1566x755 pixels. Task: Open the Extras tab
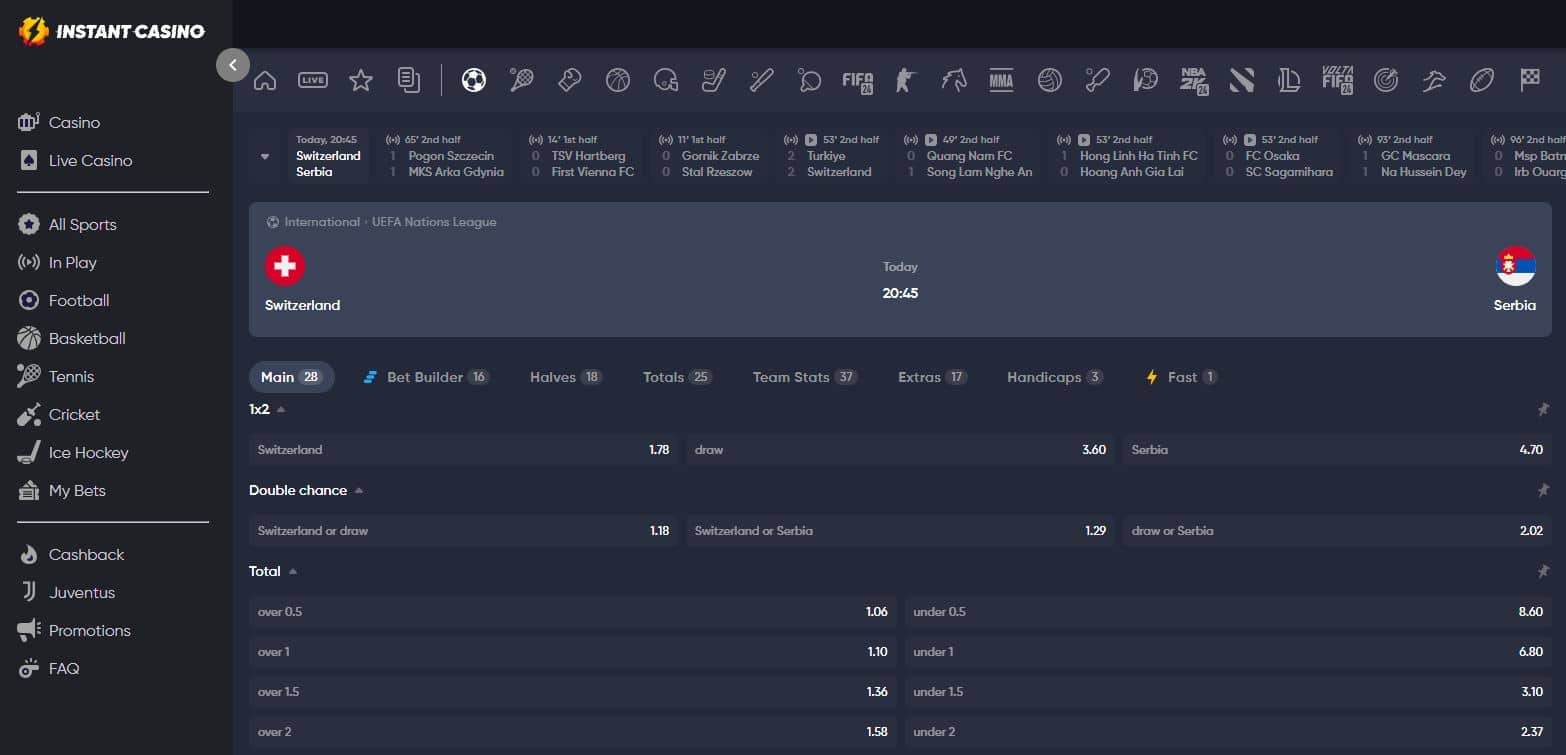coord(932,377)
